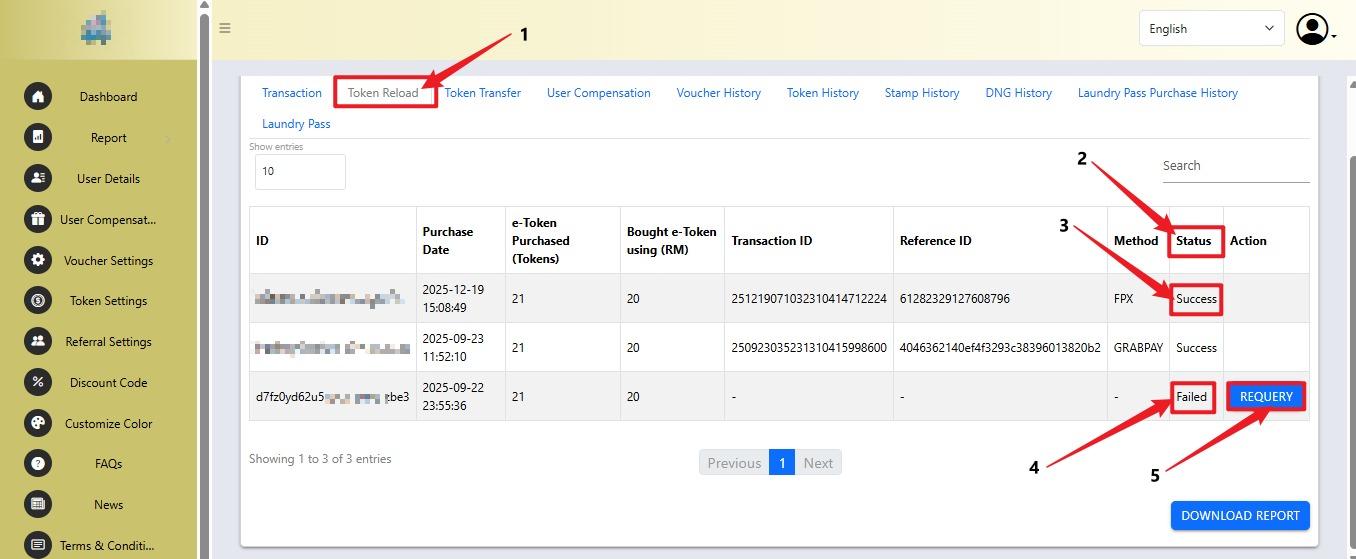Click the Report chart icon
This screenshot has width=1356, height=559.
coord(38,137)
